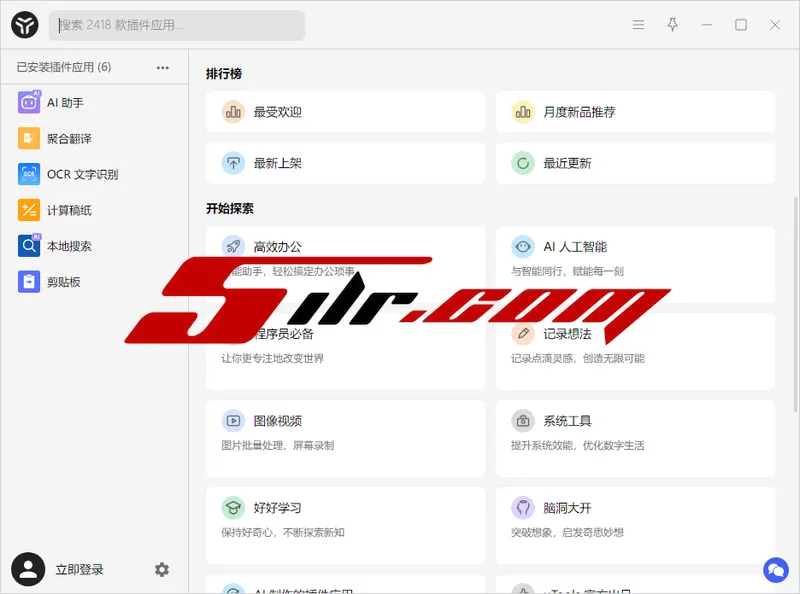The width and height of the screenshot is (800, 594).
Task: Select 本地搜索 label in sidebar
Action: click(69, 246)
